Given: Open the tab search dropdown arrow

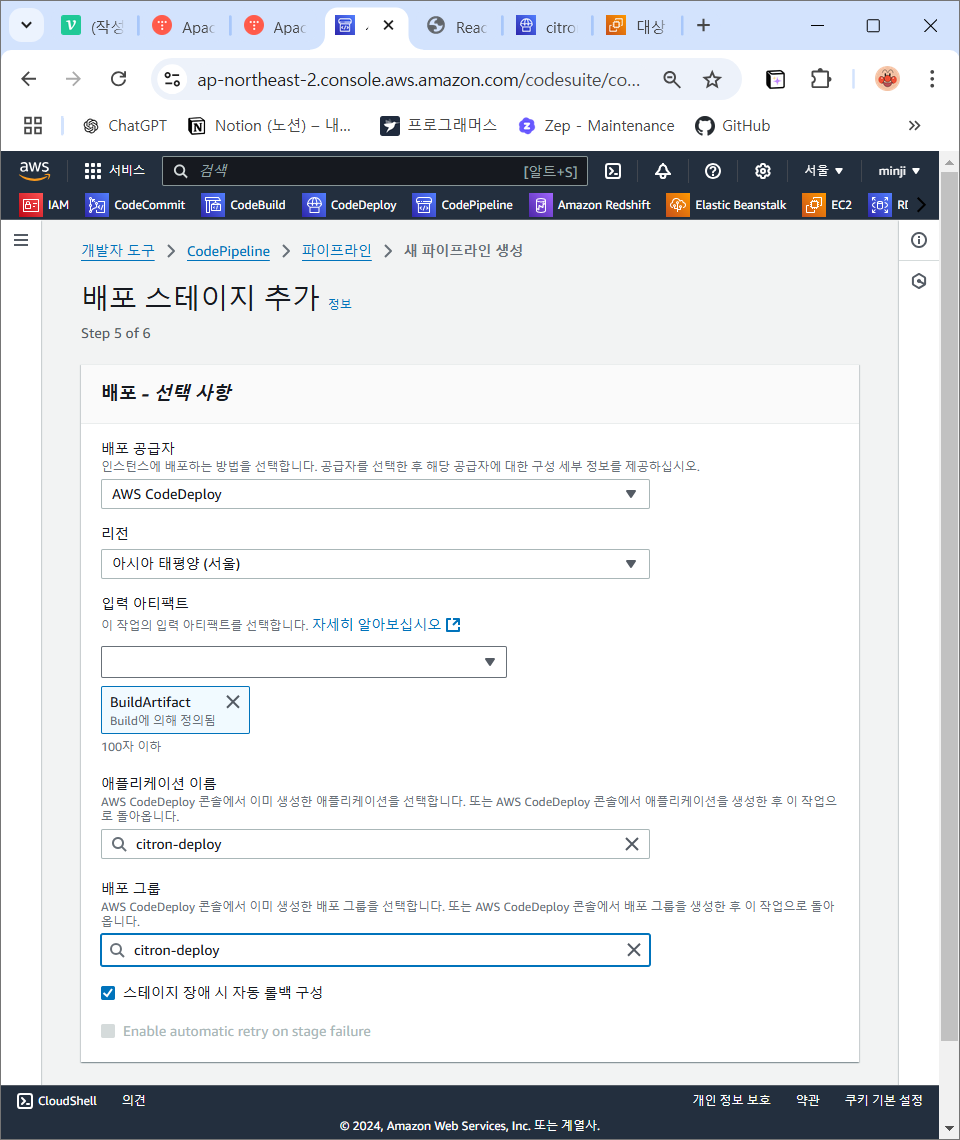Looking at the screenshot, I should (26, 25).
